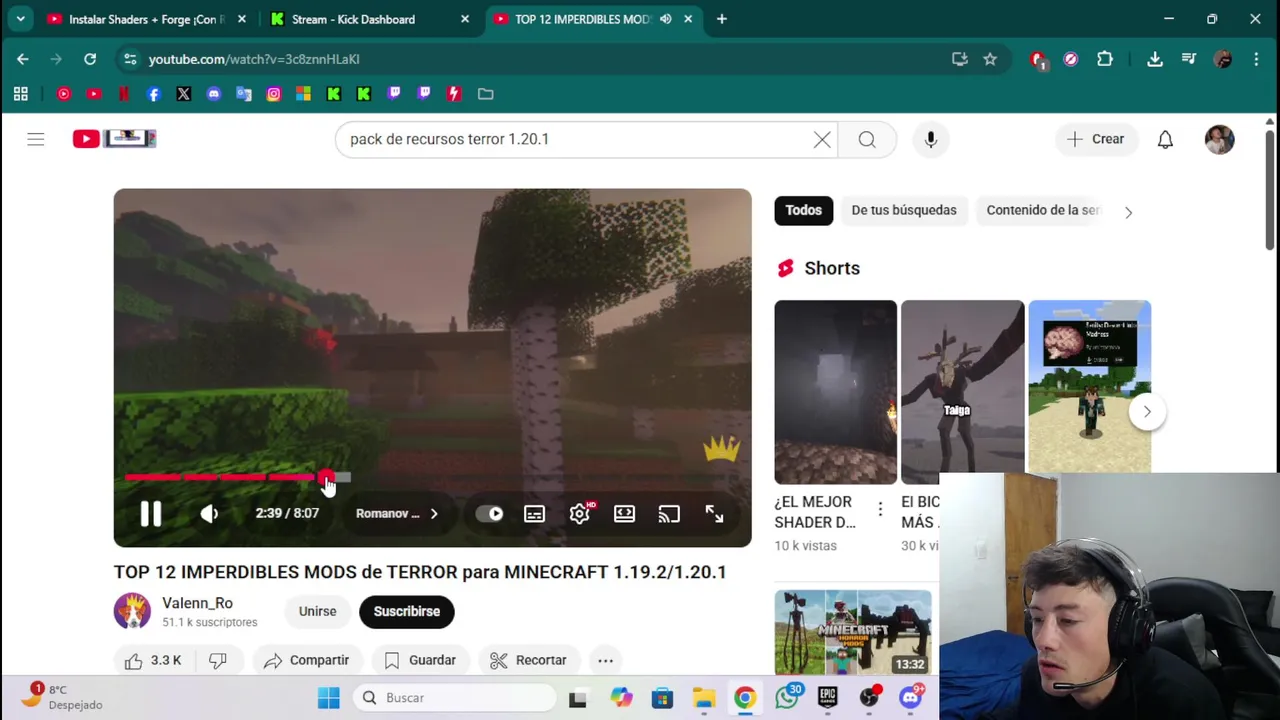
Task: Select the De tus búsquedas chip
Action: [x=904, y=210]
